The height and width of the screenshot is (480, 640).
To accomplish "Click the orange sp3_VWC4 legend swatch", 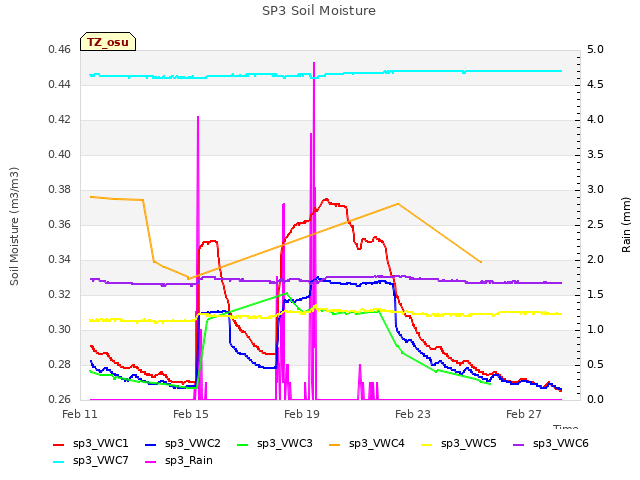I will (x=335, y=444).
